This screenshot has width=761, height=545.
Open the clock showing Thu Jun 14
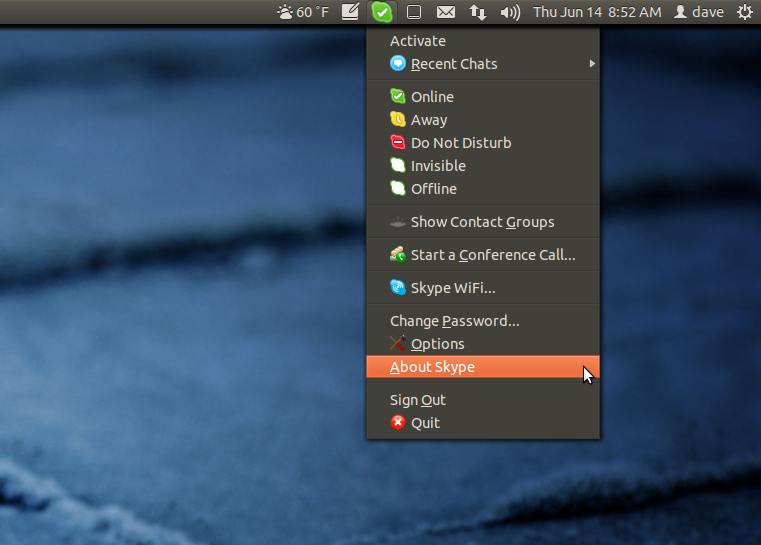pos(597,12)
